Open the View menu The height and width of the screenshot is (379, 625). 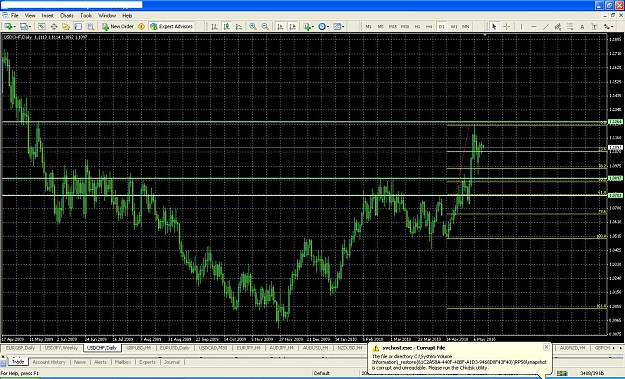coord(30,16)
